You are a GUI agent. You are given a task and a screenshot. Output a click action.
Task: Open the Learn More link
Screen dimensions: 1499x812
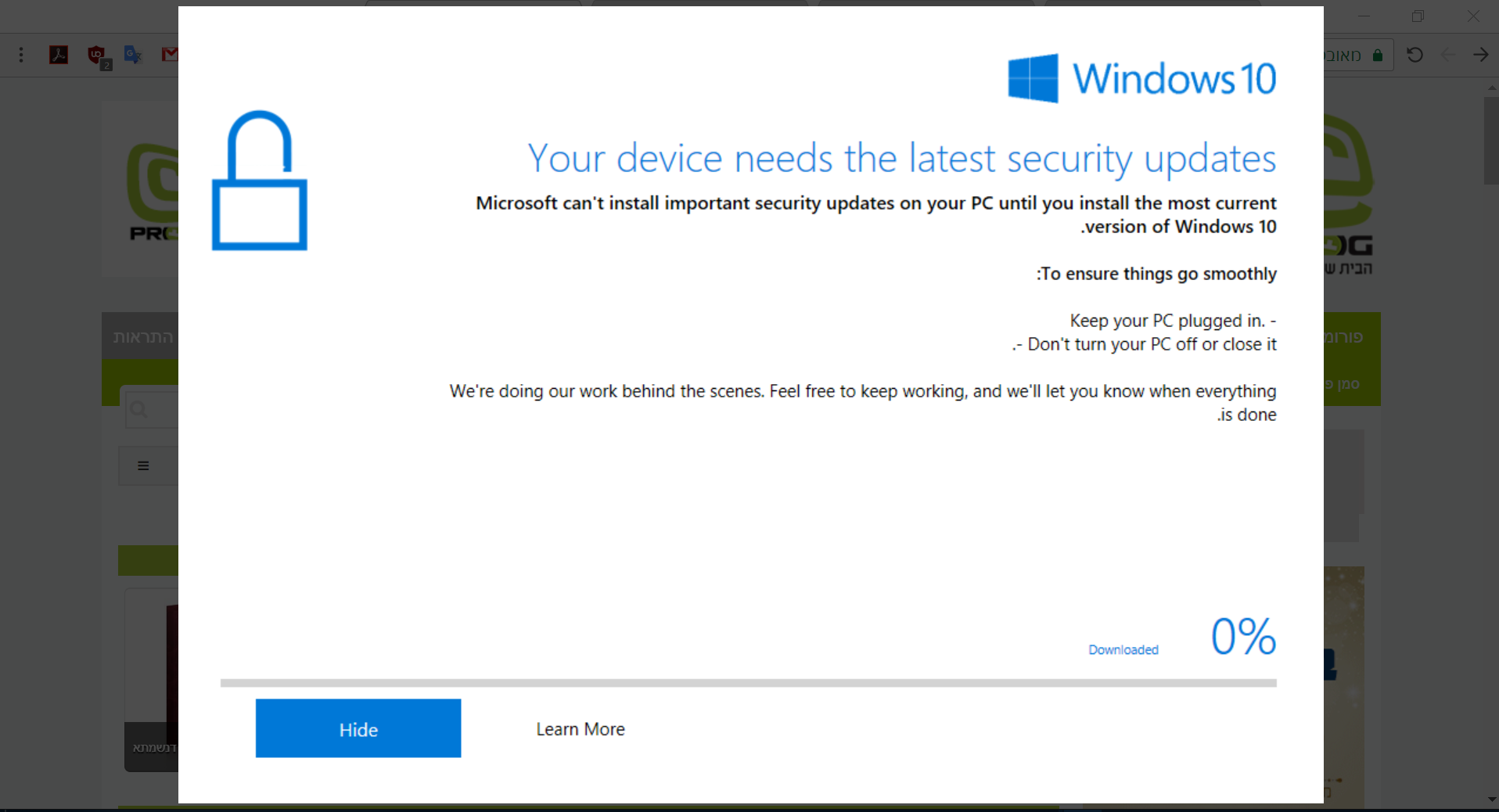tap(580, 729)
